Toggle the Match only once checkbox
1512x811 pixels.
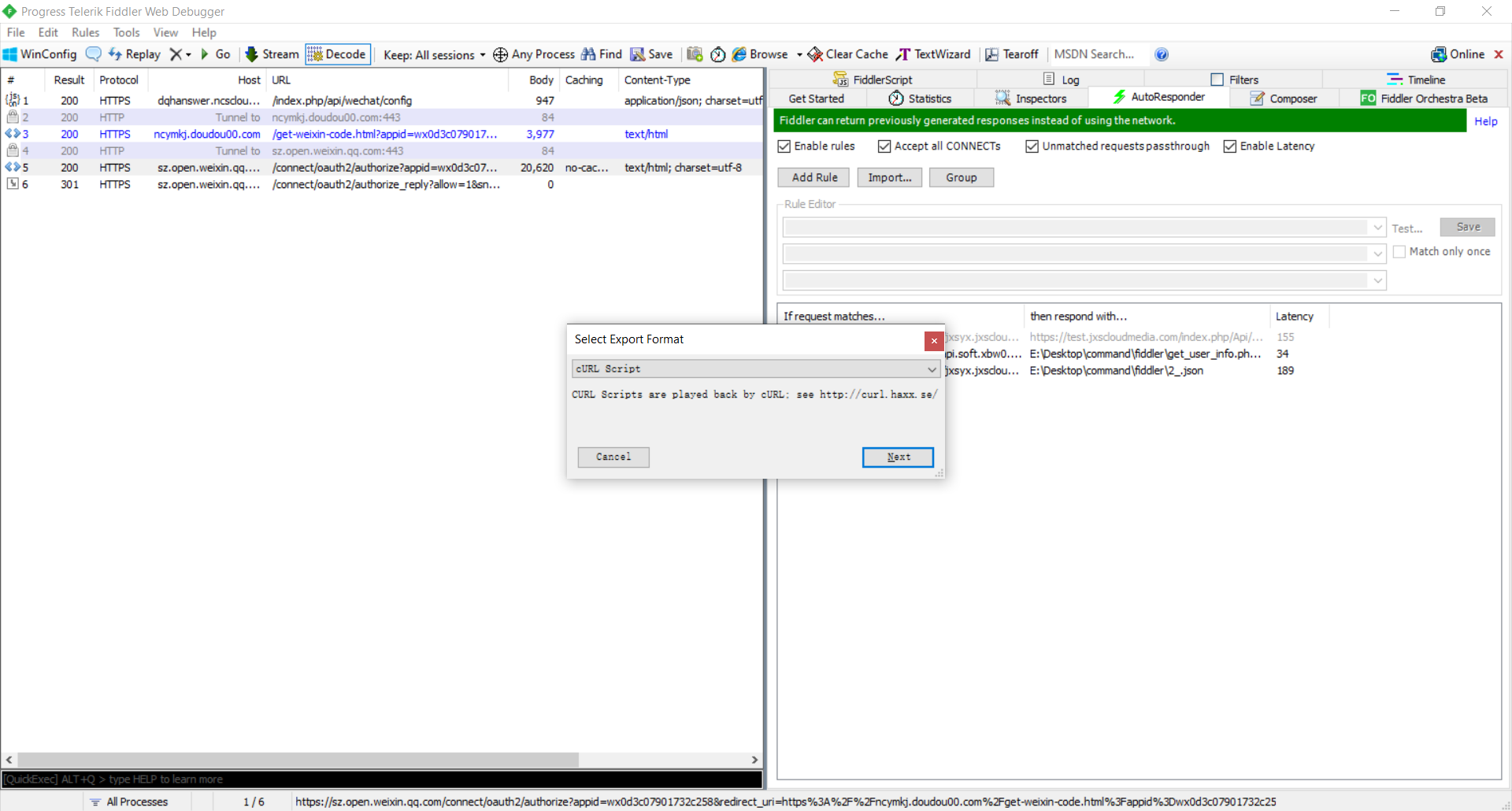(x=1399, y=252)
